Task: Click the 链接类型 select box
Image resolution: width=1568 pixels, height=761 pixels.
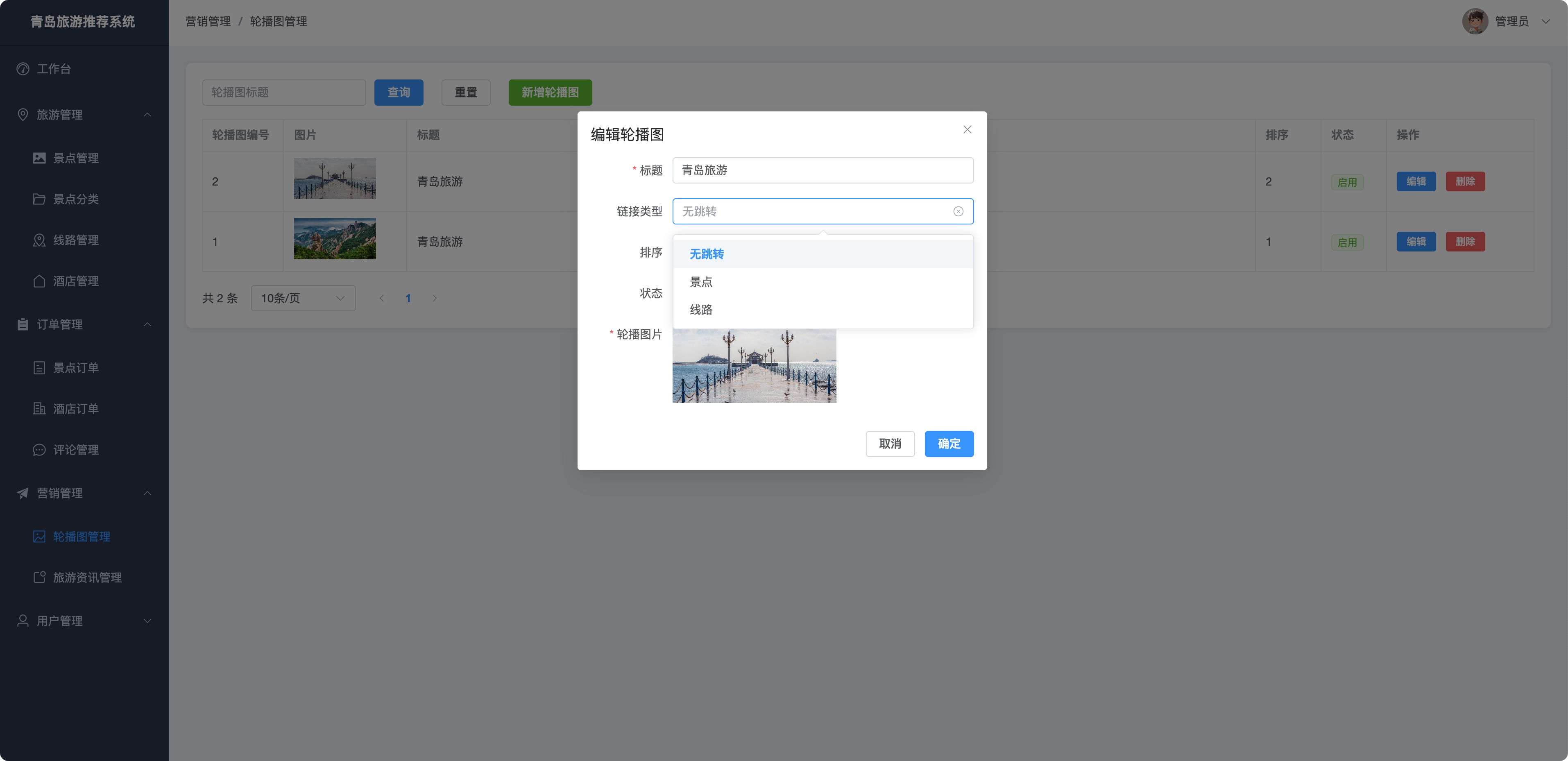Action: (823, 211)
